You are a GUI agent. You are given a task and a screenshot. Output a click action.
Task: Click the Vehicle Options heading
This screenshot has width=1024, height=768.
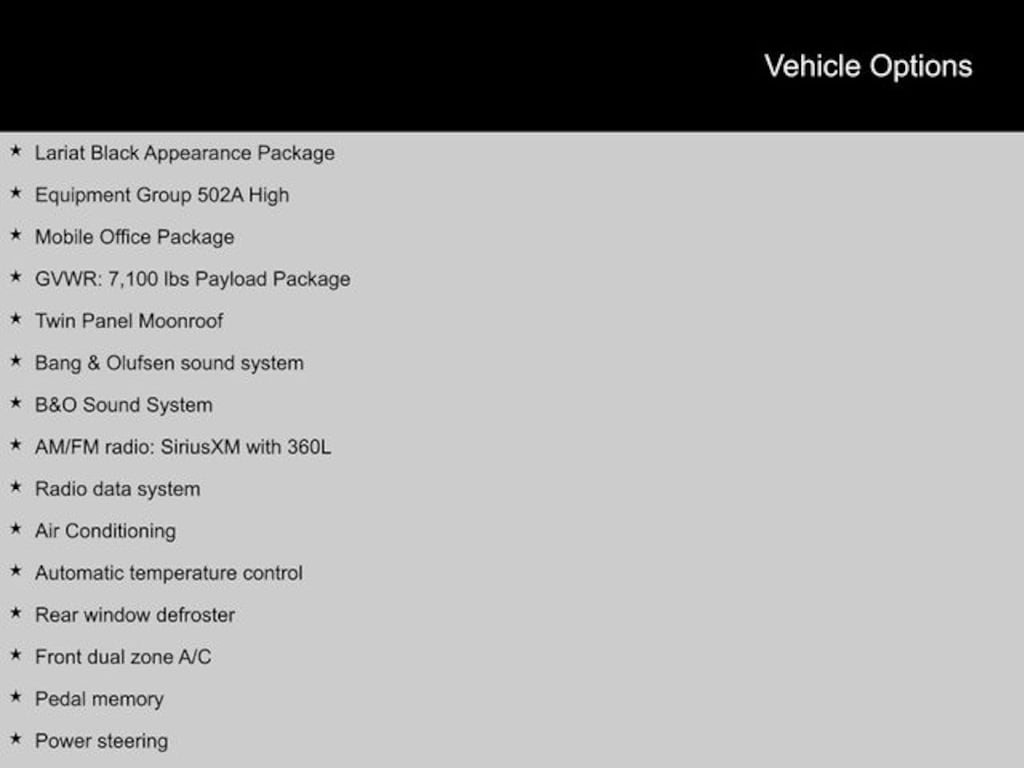pos(868,66)
